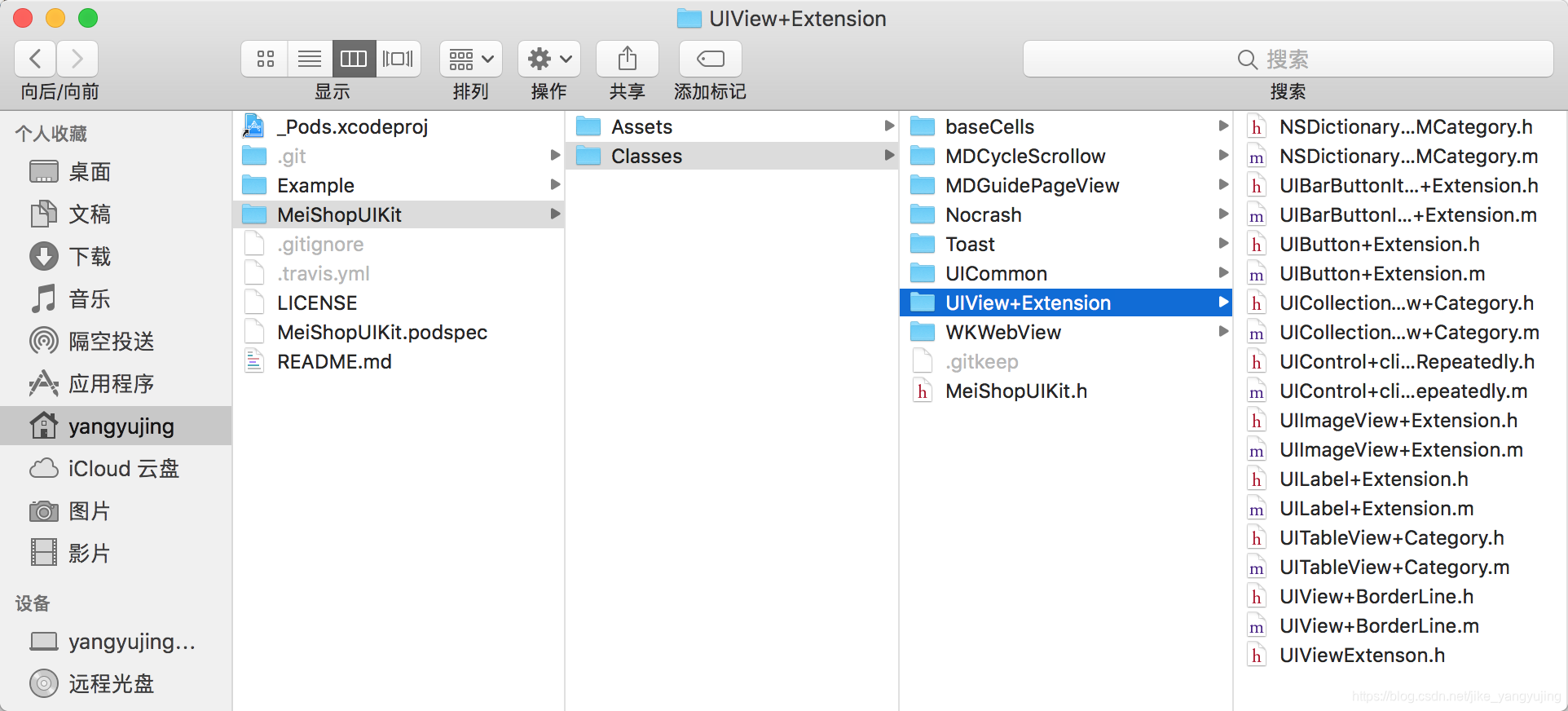The height and width of the screenshot is (711, 1568).
Task: Select the .travis.yml file
Action: click(x=399, y=274)
